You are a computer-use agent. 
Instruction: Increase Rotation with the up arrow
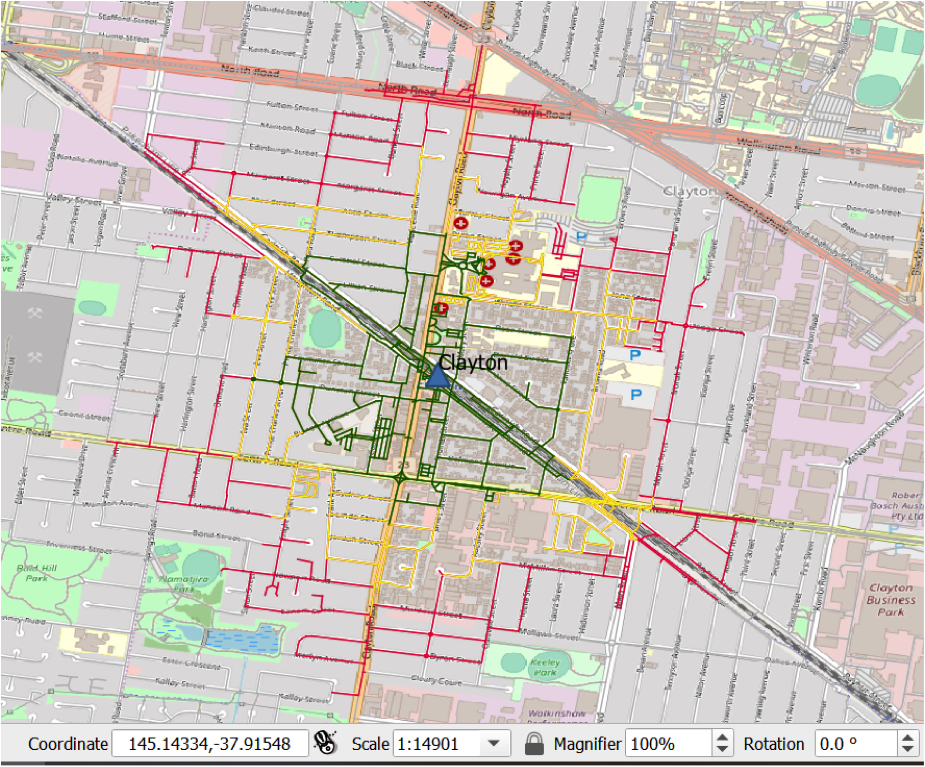pos(907,738)
